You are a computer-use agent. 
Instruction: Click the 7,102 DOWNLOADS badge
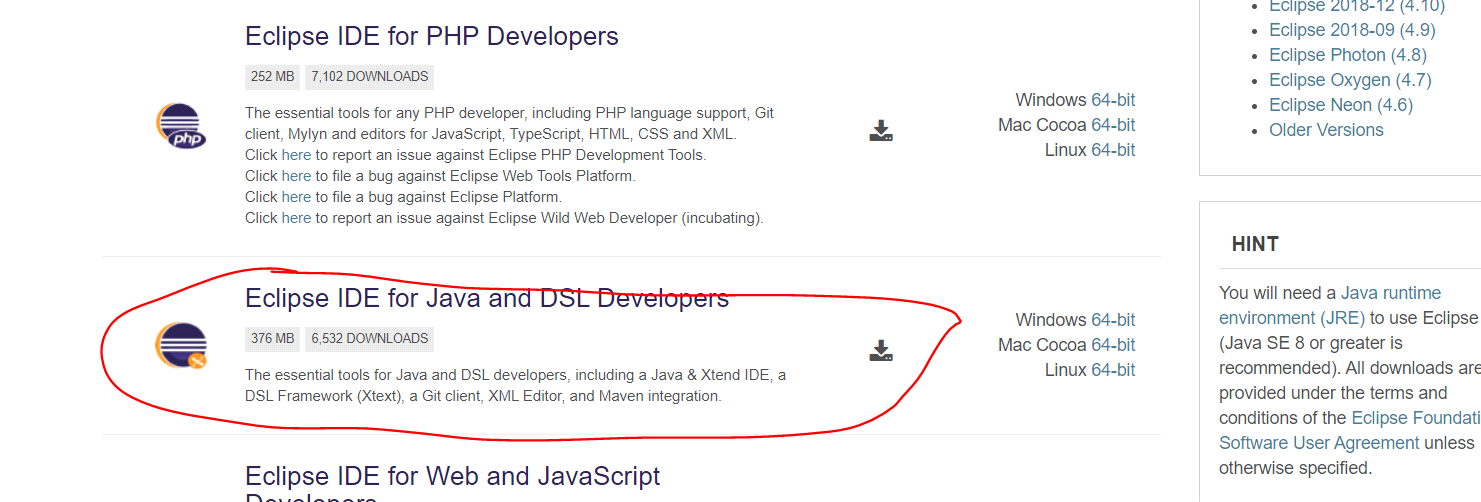point(370,77)
